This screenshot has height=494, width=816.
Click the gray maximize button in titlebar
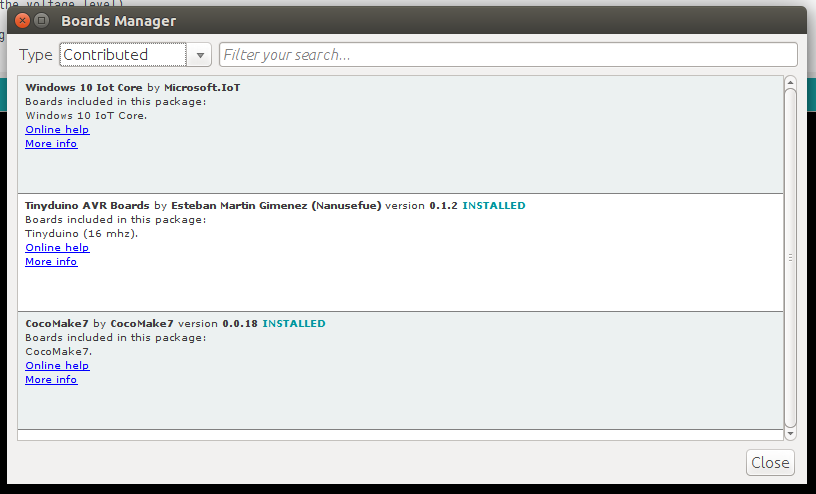coord(42,21)
